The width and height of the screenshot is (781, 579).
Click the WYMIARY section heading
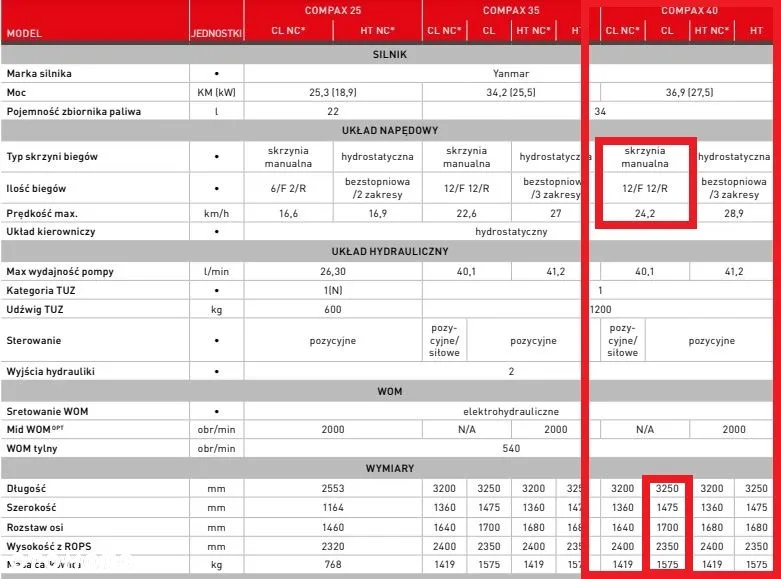[390, 468]
